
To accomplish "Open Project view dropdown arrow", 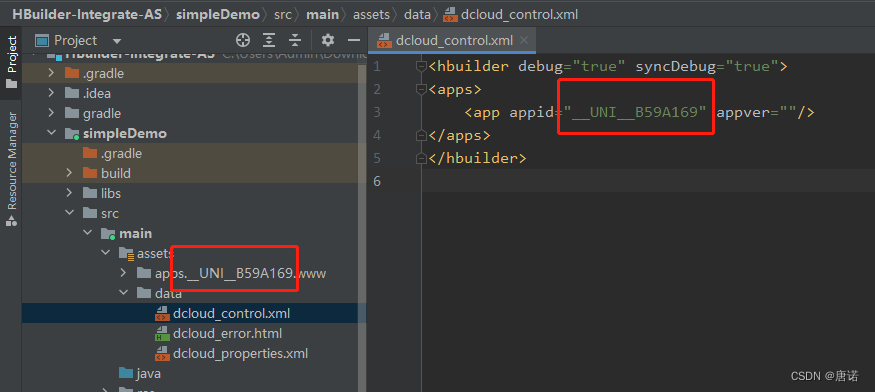I will click(x=117, y=41).
